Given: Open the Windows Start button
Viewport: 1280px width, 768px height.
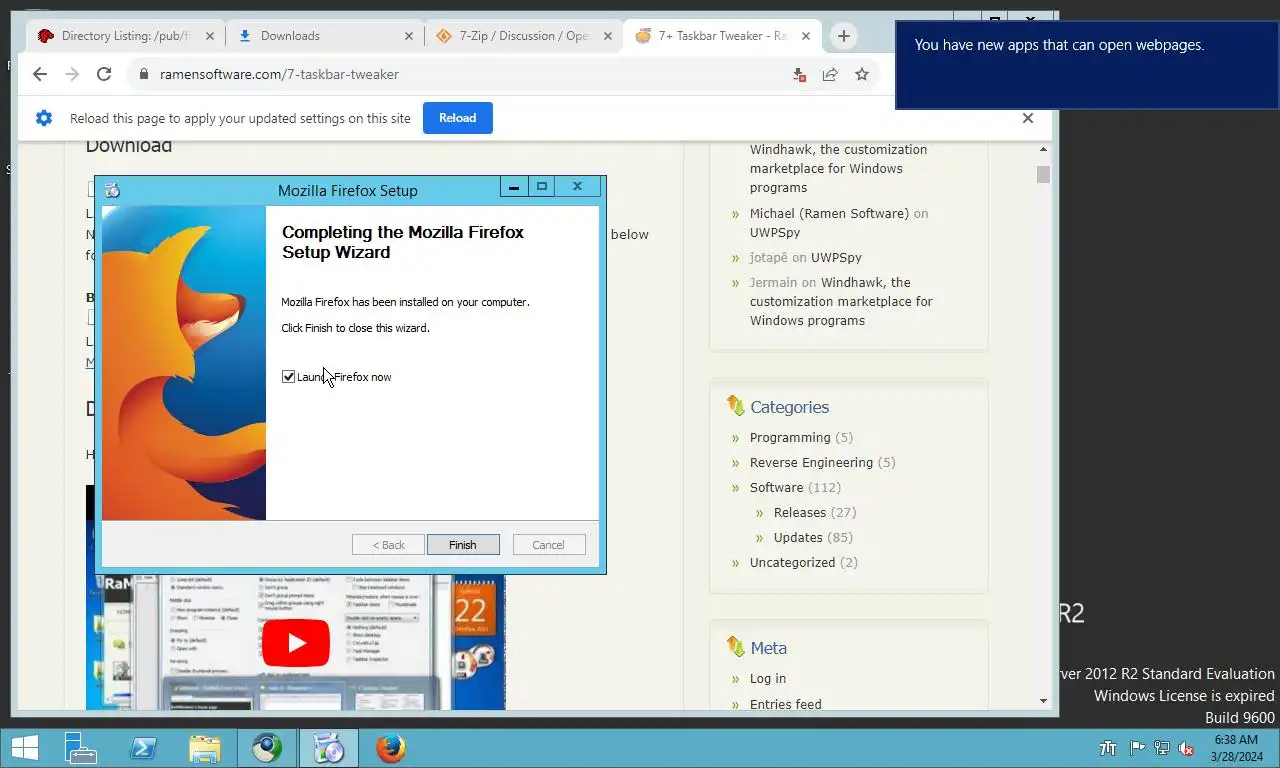Looking at the screenshot, I should [25, 748].
